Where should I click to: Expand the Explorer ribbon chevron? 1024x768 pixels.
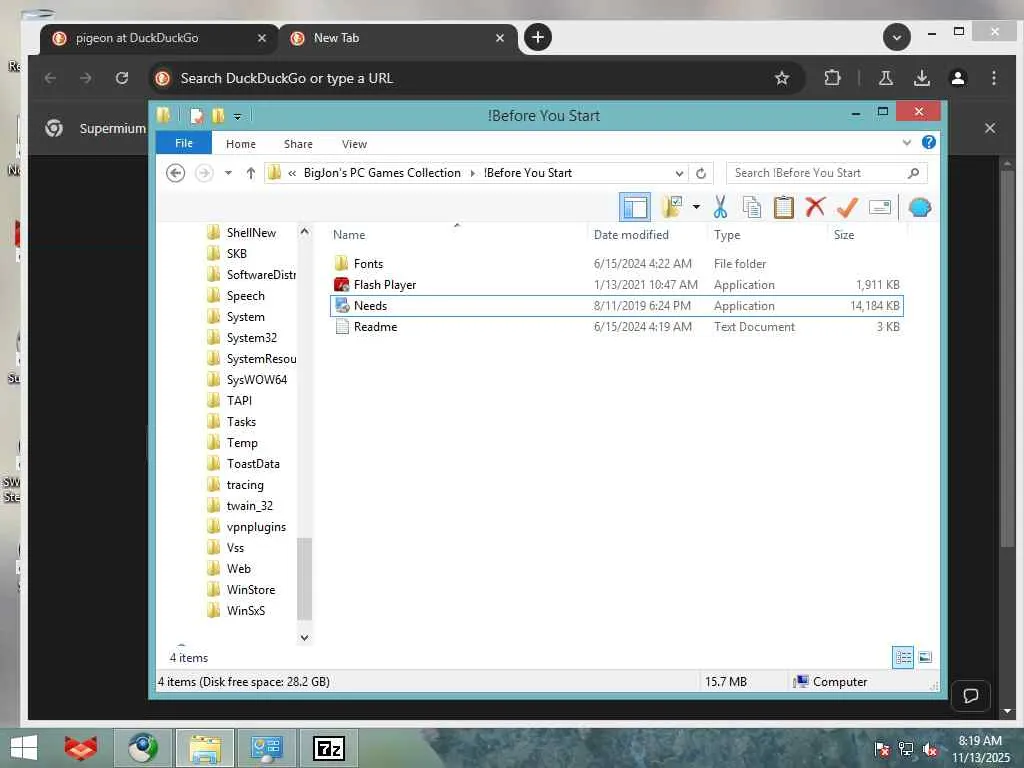pyautogui.click(x=906, y=142)
